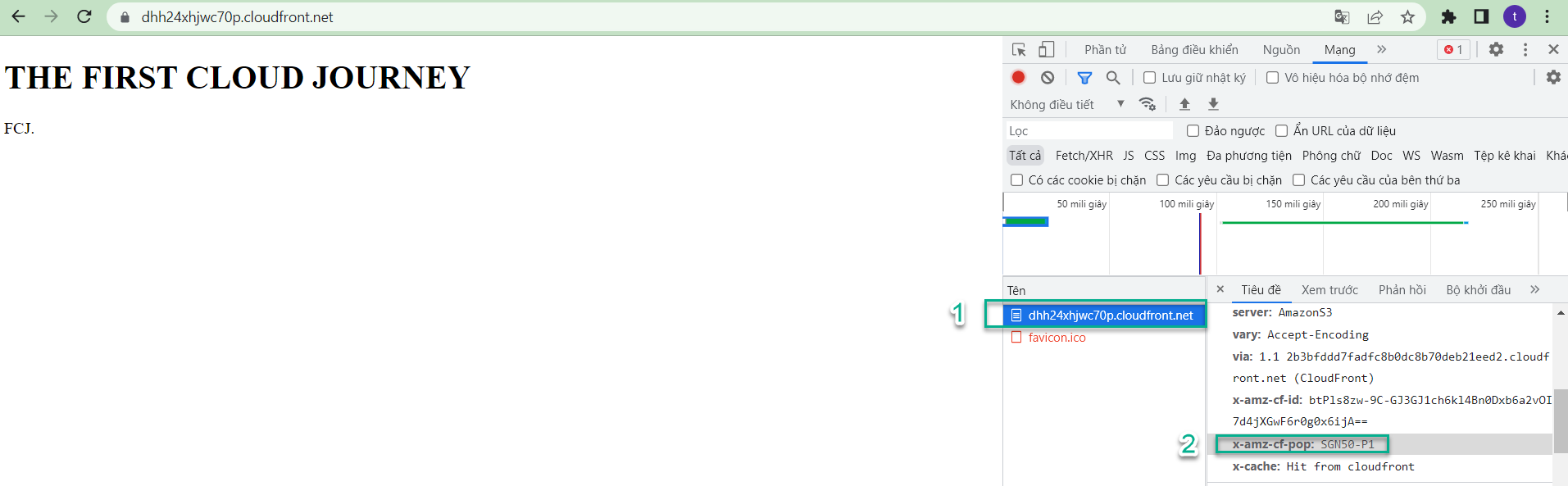1568x486 pixels.
Task: Show the error count badge
Action: click(1453, 50)
